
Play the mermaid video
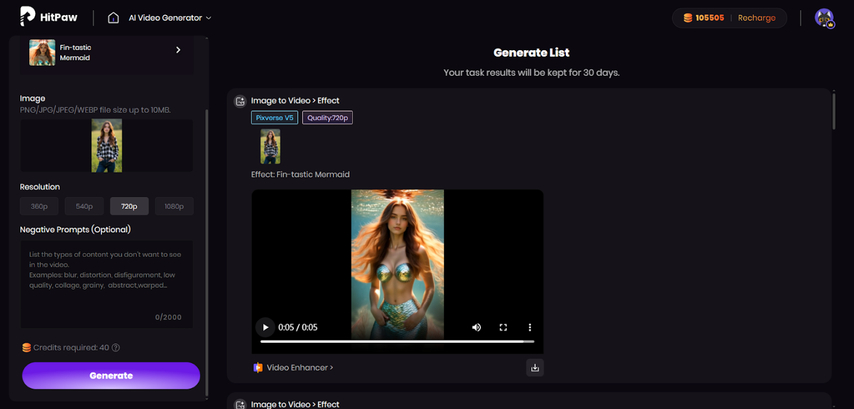[265, 327]
